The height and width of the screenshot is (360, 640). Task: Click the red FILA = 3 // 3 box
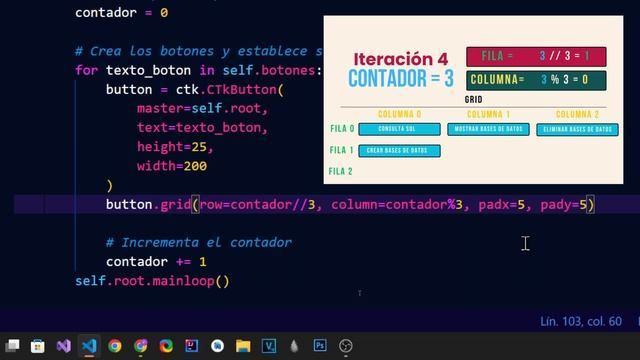tap(536, 56)
